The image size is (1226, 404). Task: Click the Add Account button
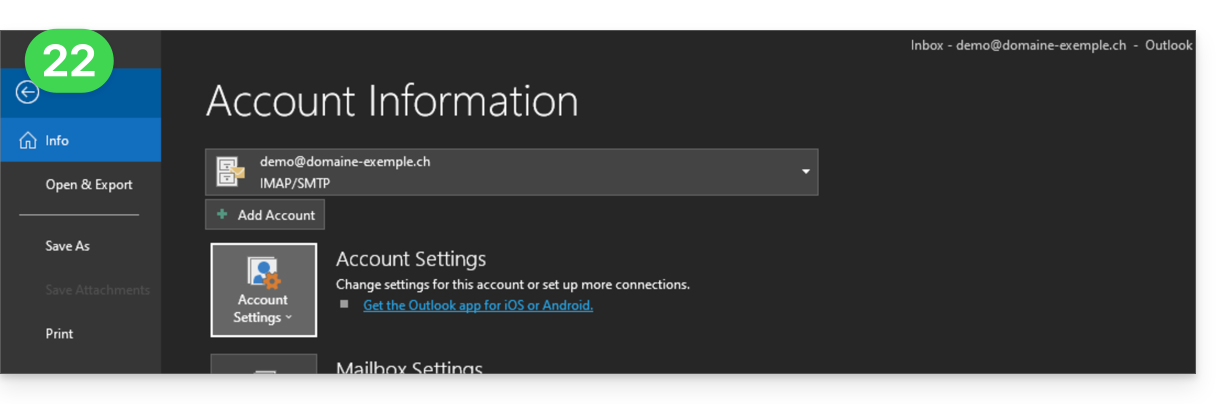[x=265, y=215]
